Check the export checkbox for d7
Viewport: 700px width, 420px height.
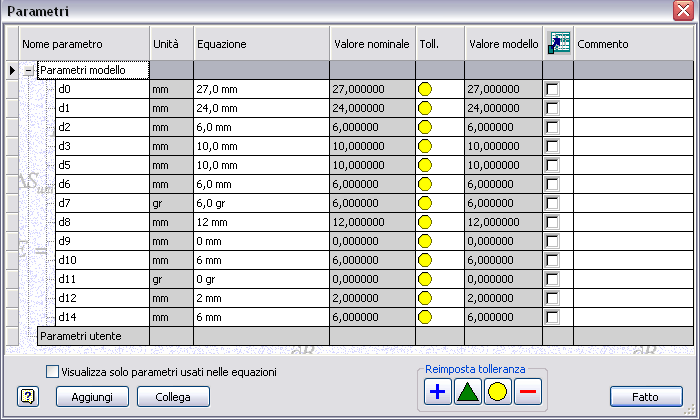click(x=552, y=203)
